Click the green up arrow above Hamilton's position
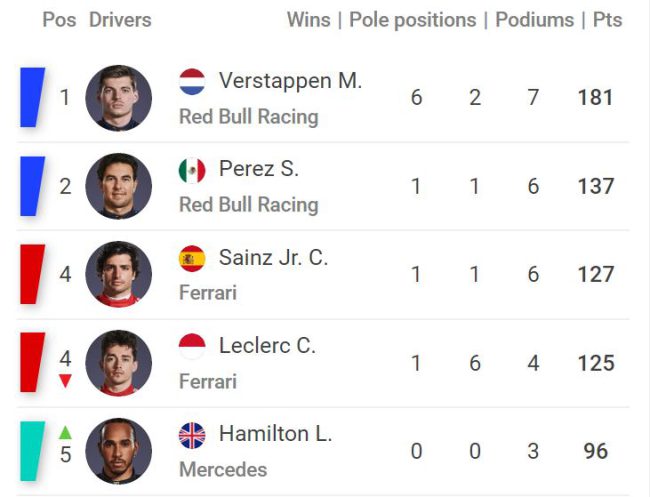The width and height of the screenshot is (650, 497). [x=65, y=433]
